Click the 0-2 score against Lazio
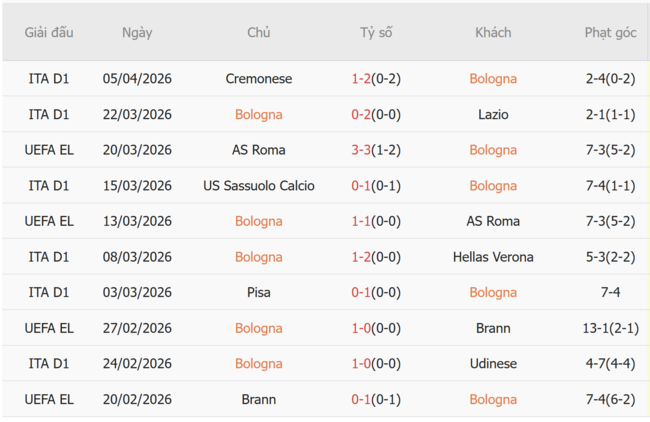This screenshot has height=422, width=650. coord(362,115)
